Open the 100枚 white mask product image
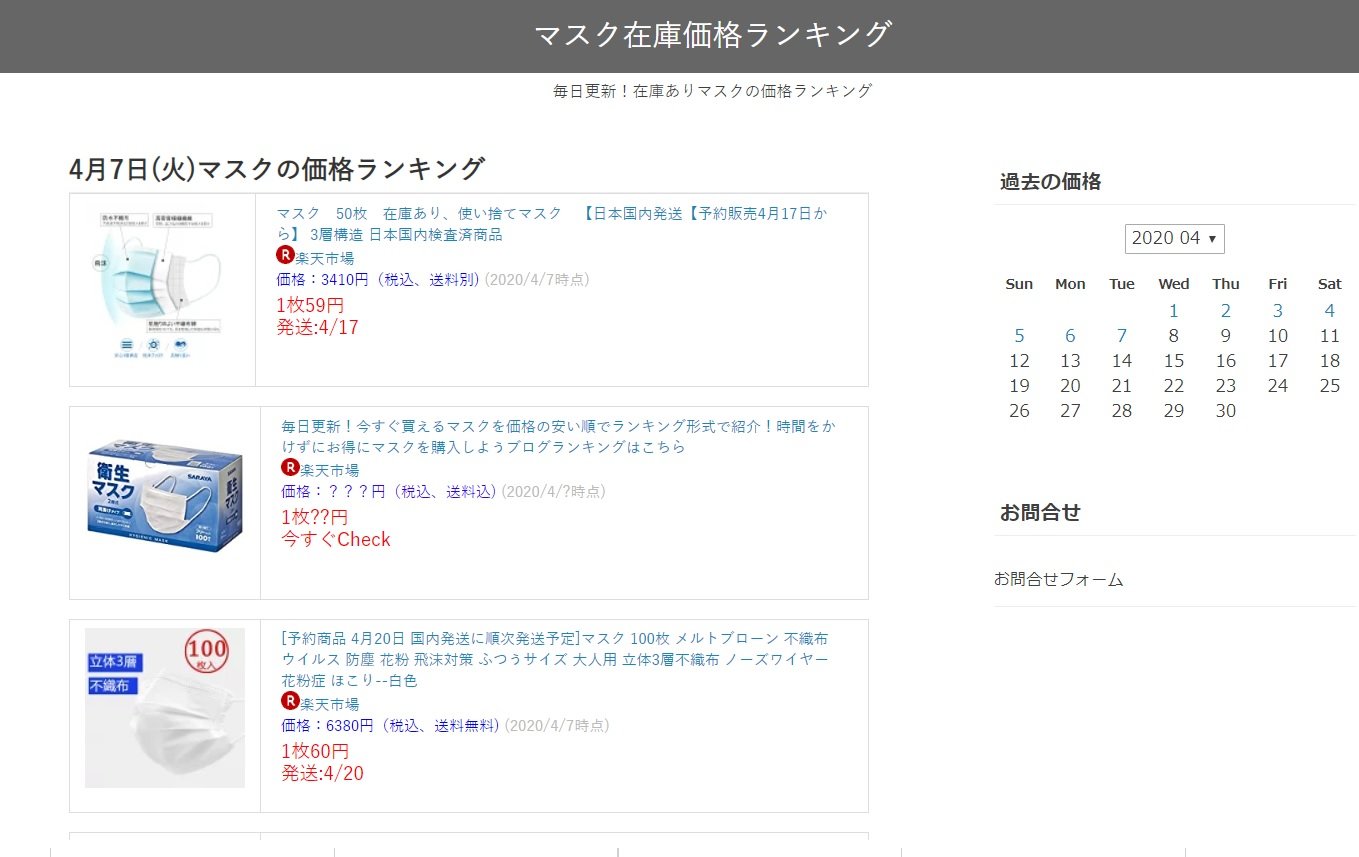Screen dimensions: 1359x857 (165, 707)
